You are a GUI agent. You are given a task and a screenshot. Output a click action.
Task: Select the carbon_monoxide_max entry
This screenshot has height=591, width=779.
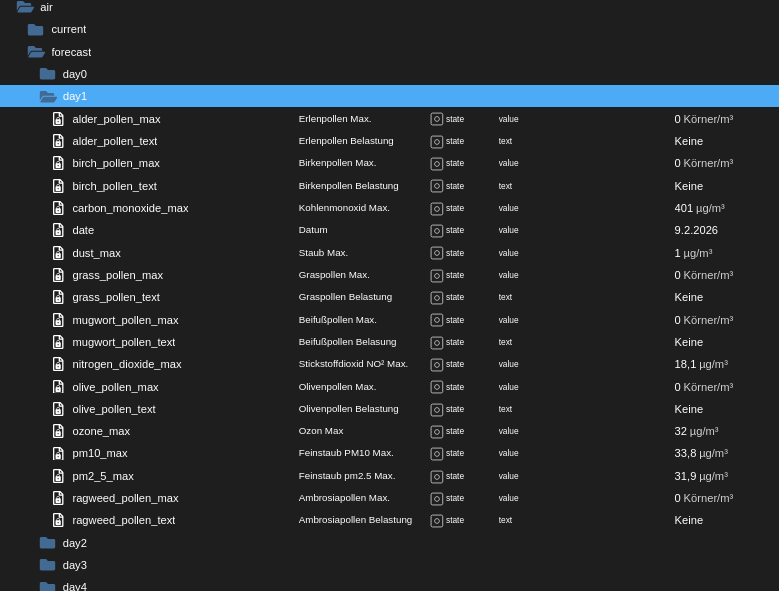tap(130, 208)
